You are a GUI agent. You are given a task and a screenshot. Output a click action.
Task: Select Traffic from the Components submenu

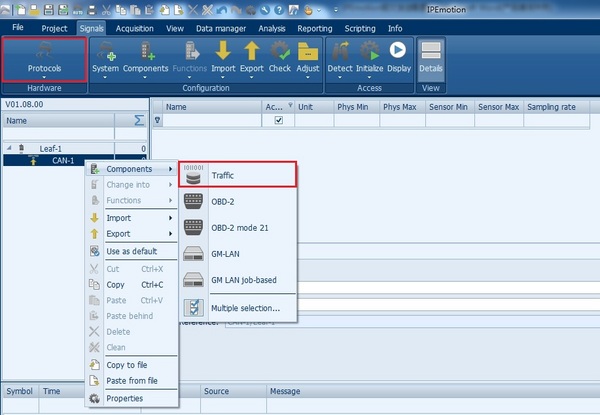(238, 175)
